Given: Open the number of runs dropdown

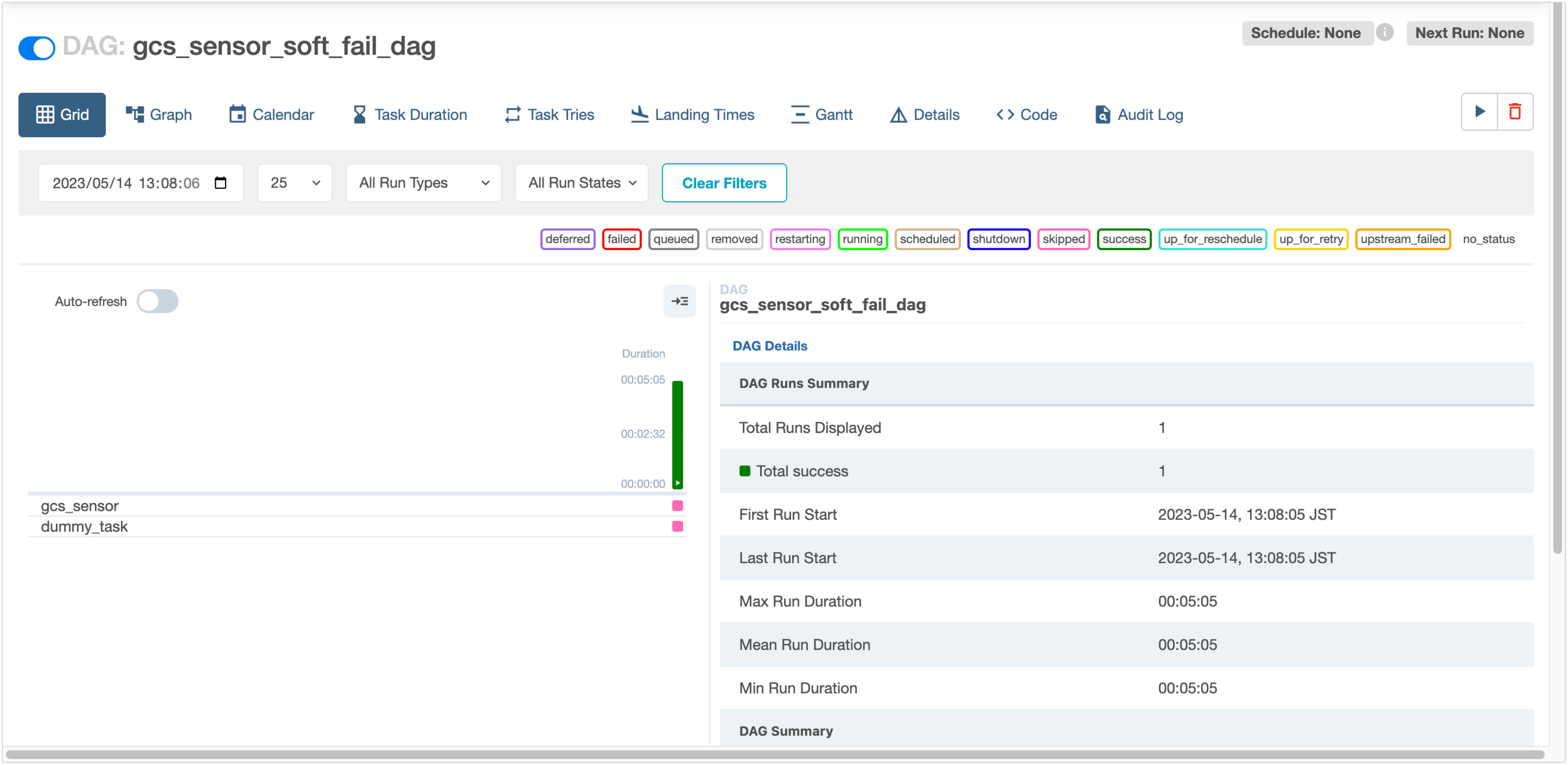Looking at the screenshot, I should (295, 183).
